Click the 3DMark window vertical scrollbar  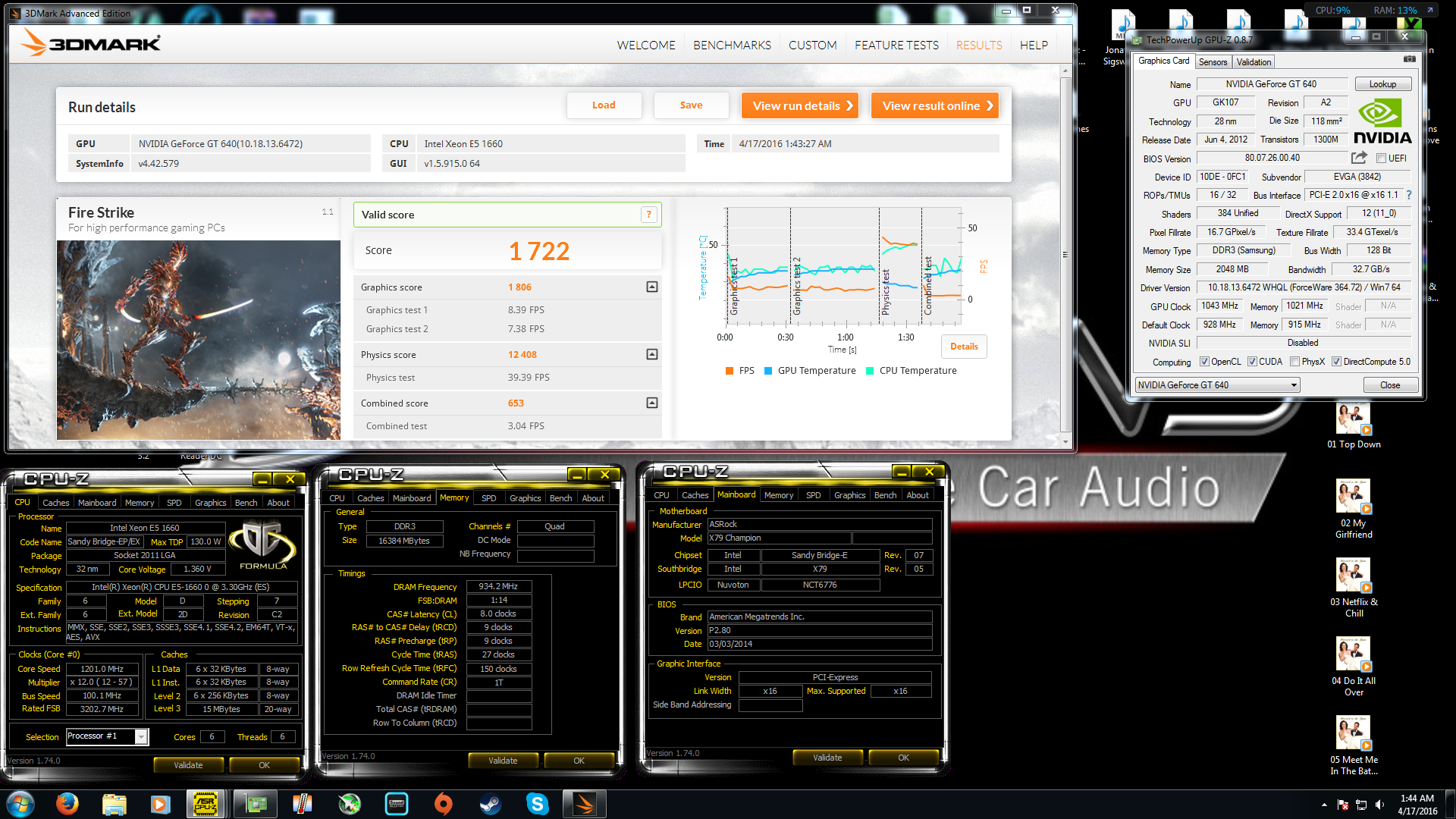(x=1065, y=255)
